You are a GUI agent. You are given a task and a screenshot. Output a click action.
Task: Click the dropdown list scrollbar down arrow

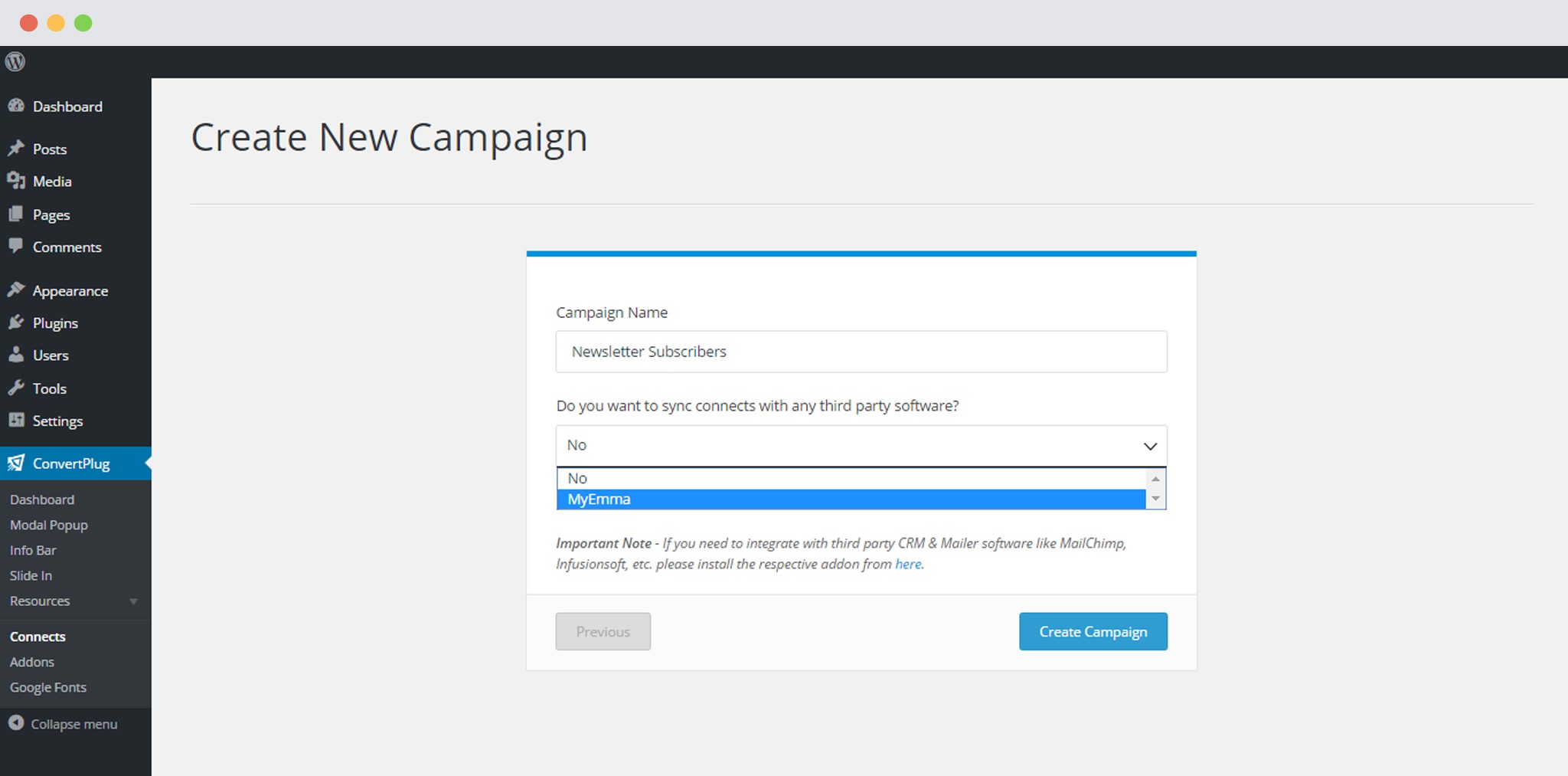(x=1156, y=499)
